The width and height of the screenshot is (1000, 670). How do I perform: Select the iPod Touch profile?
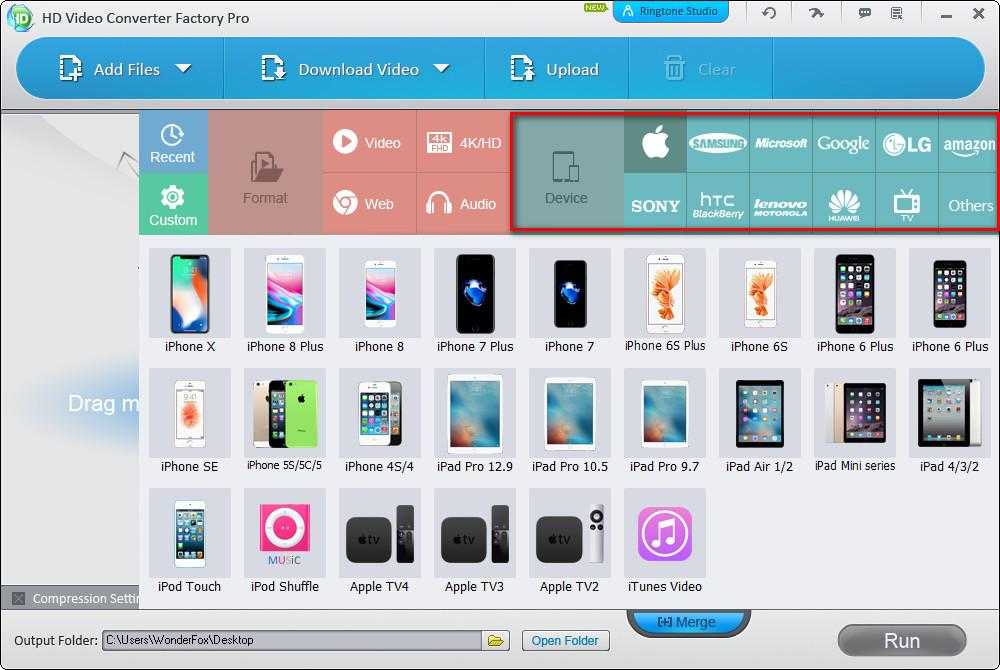(x=189, y=541)
